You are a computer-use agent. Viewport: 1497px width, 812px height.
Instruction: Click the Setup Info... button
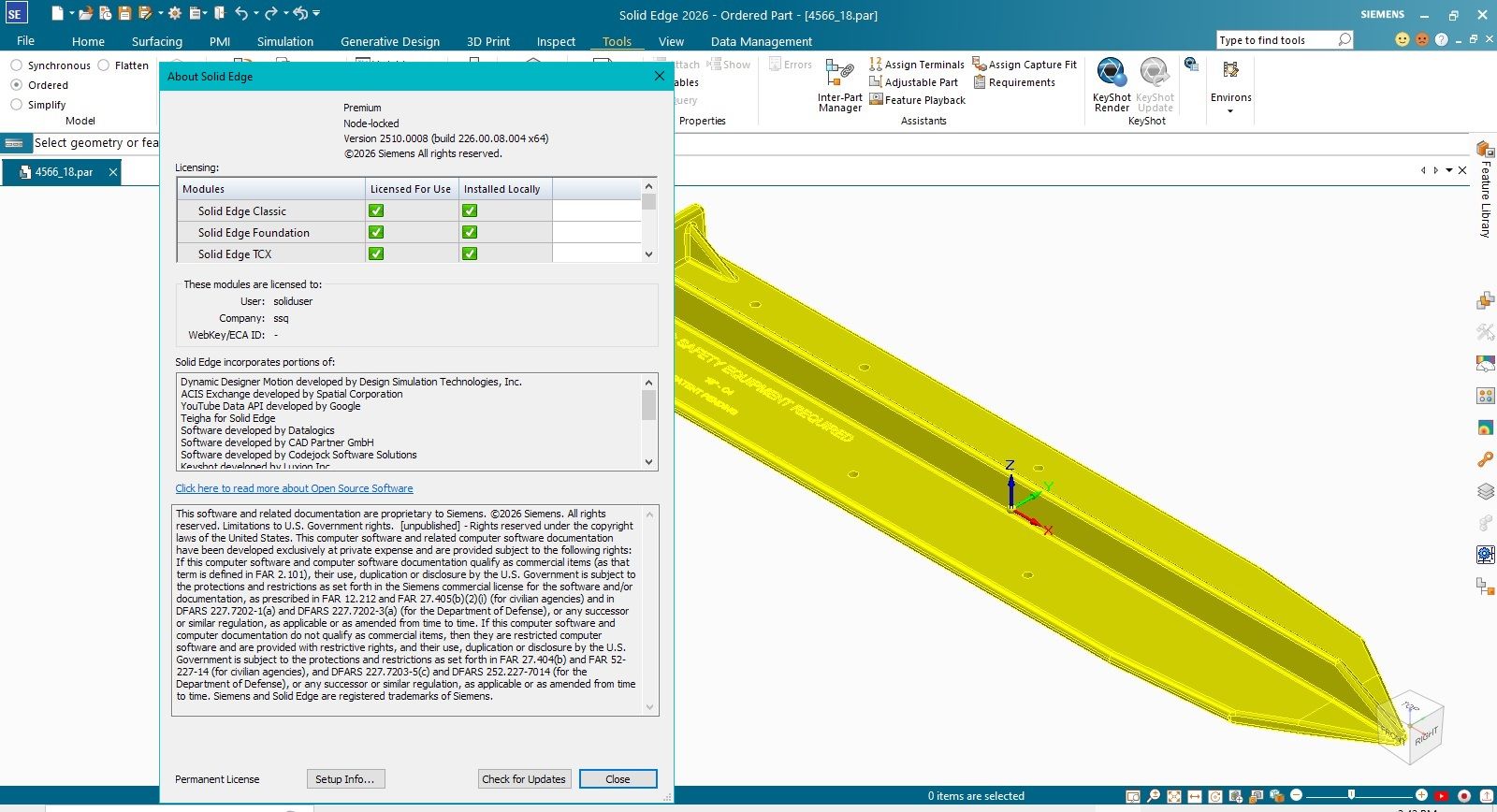[x=345, y=778]
